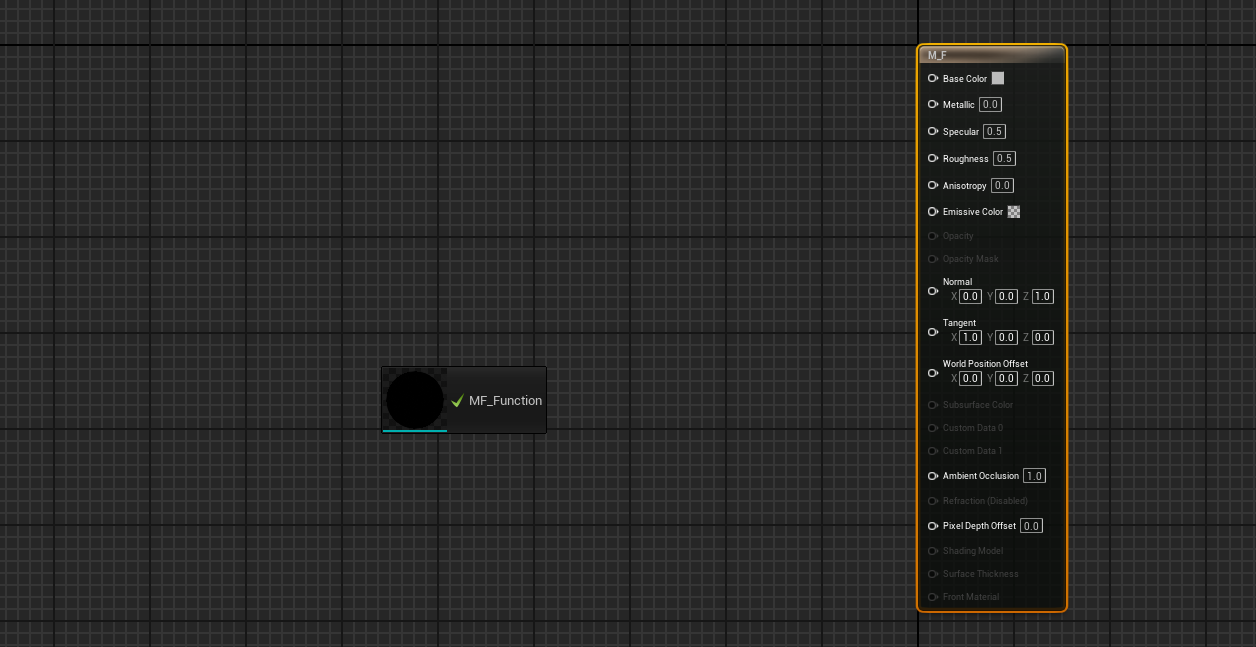Click the Ambient Occlusion input pin
The width and height of the screenshot is (1256, 647).
click(933, 476)
